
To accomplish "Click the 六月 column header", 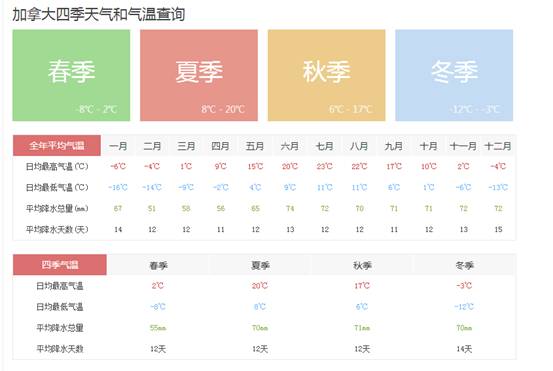I will (290, 146).
